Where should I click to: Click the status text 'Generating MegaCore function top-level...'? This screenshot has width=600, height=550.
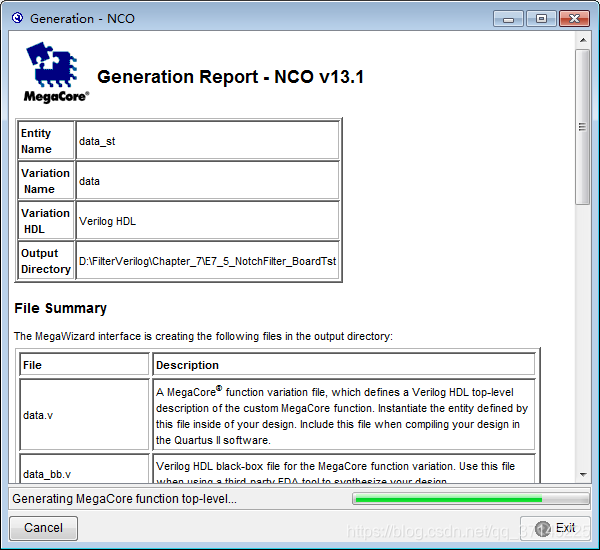pos(124,499)
